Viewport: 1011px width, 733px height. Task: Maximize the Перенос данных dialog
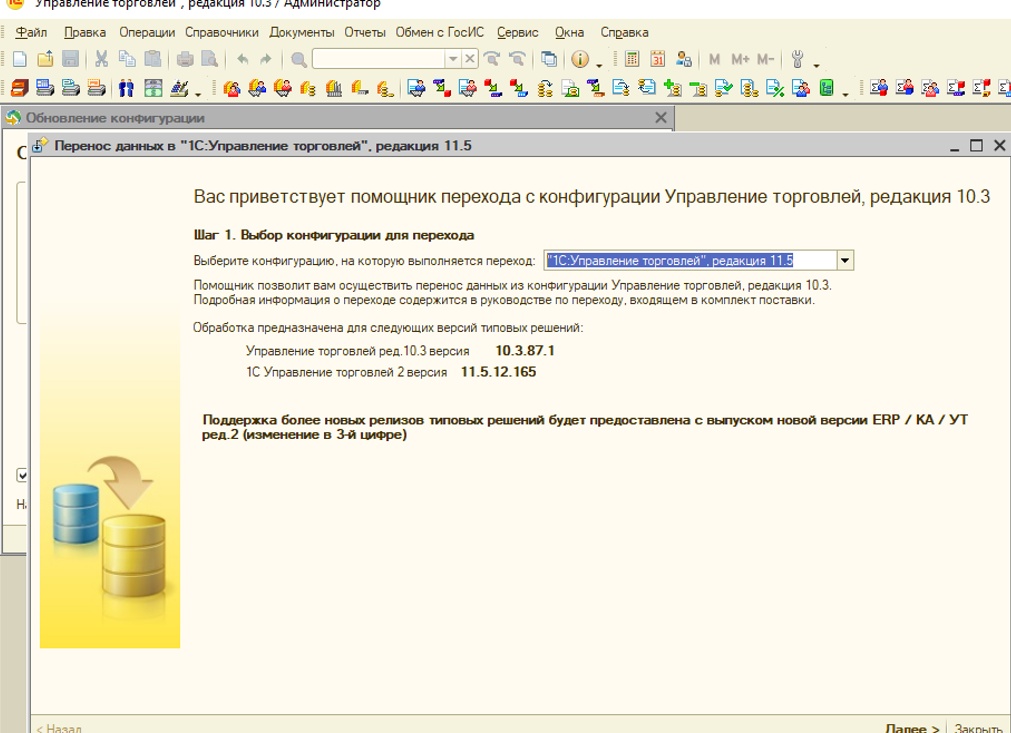pos(976,146)
